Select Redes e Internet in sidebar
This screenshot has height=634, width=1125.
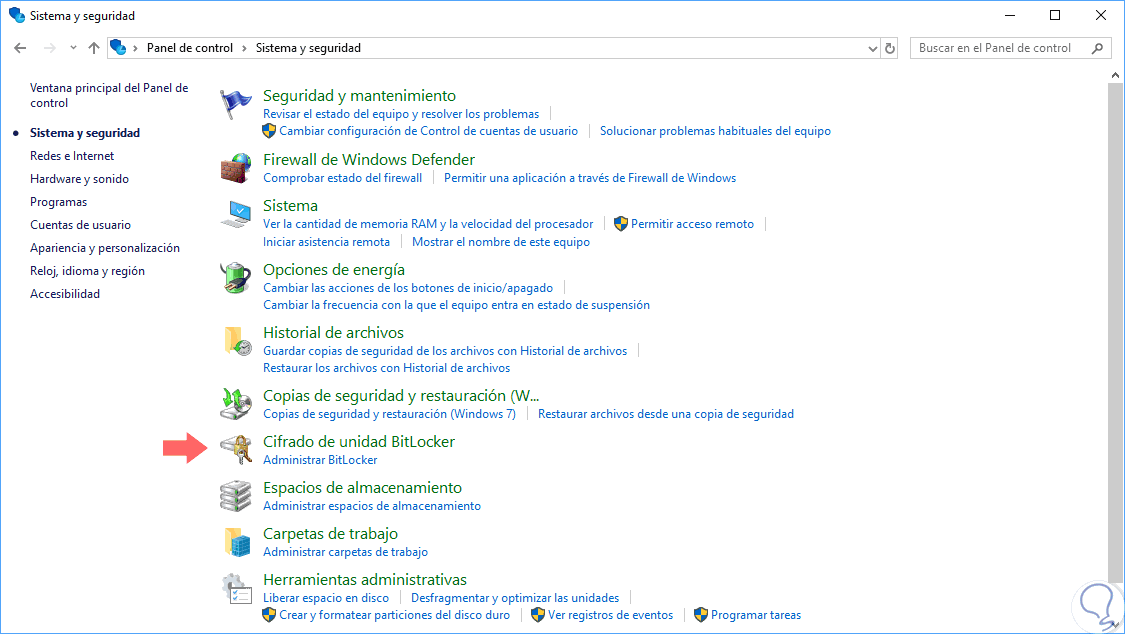pos(72,156)
